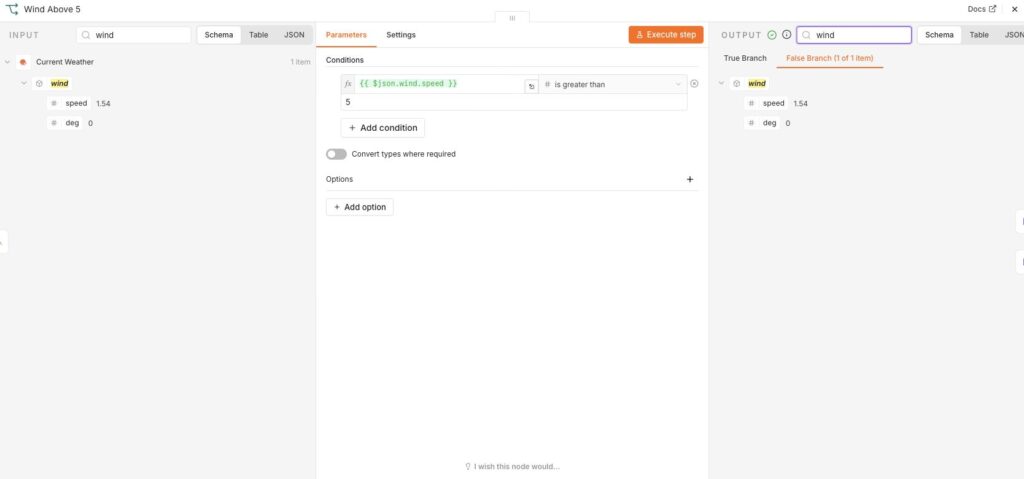
Task: Open the Parameters tab
Action: tap(346, 35)
